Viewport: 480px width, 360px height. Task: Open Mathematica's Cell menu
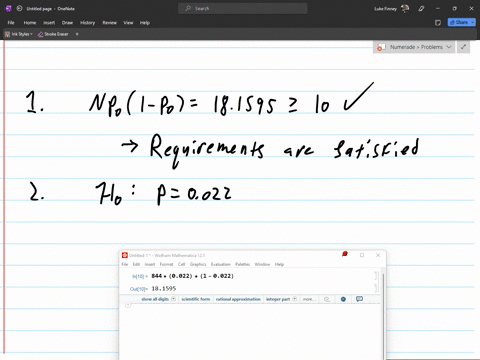click(x=182, y=264)
